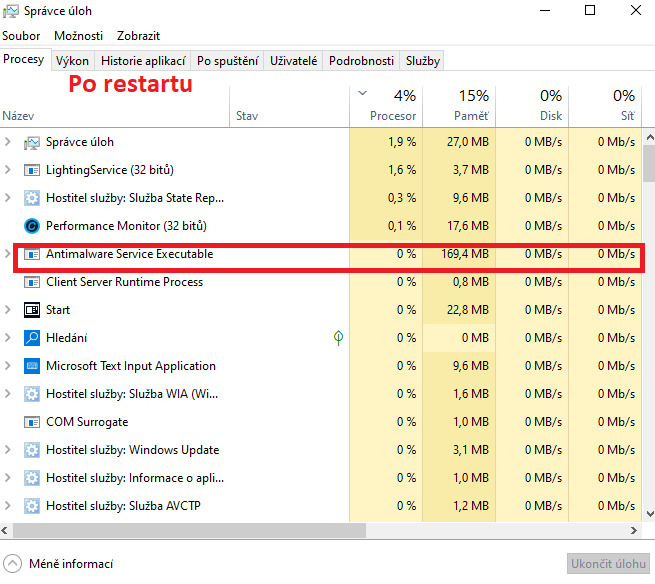Select the Performance Monitor (32 bitů) name
655x584 pixels.
point(126,226)
